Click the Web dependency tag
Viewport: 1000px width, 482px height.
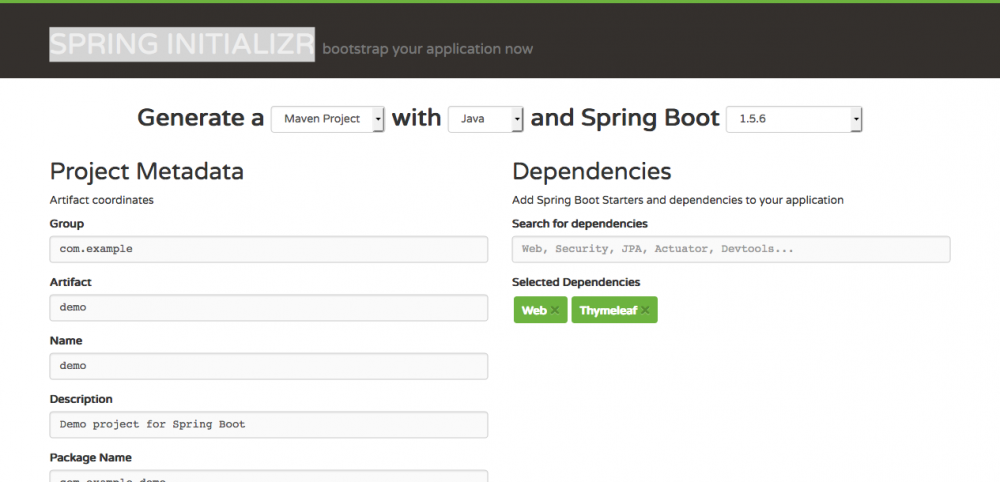534,311
